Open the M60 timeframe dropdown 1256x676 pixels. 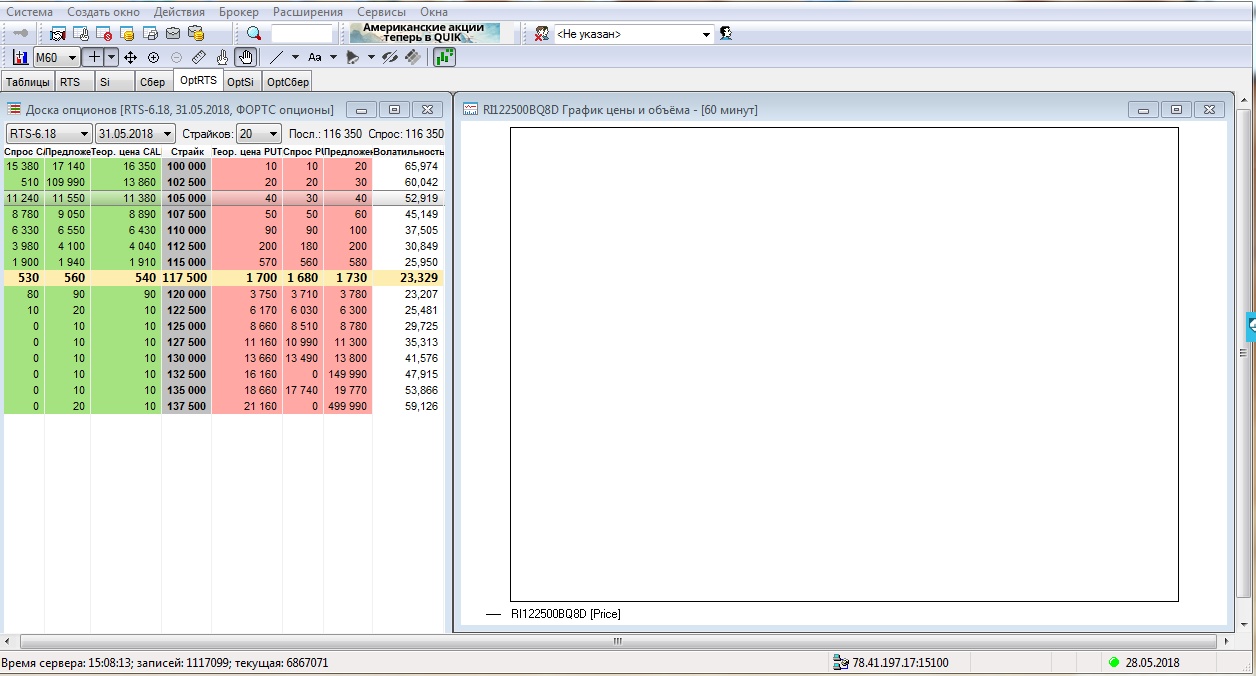(x=72, y=58)
